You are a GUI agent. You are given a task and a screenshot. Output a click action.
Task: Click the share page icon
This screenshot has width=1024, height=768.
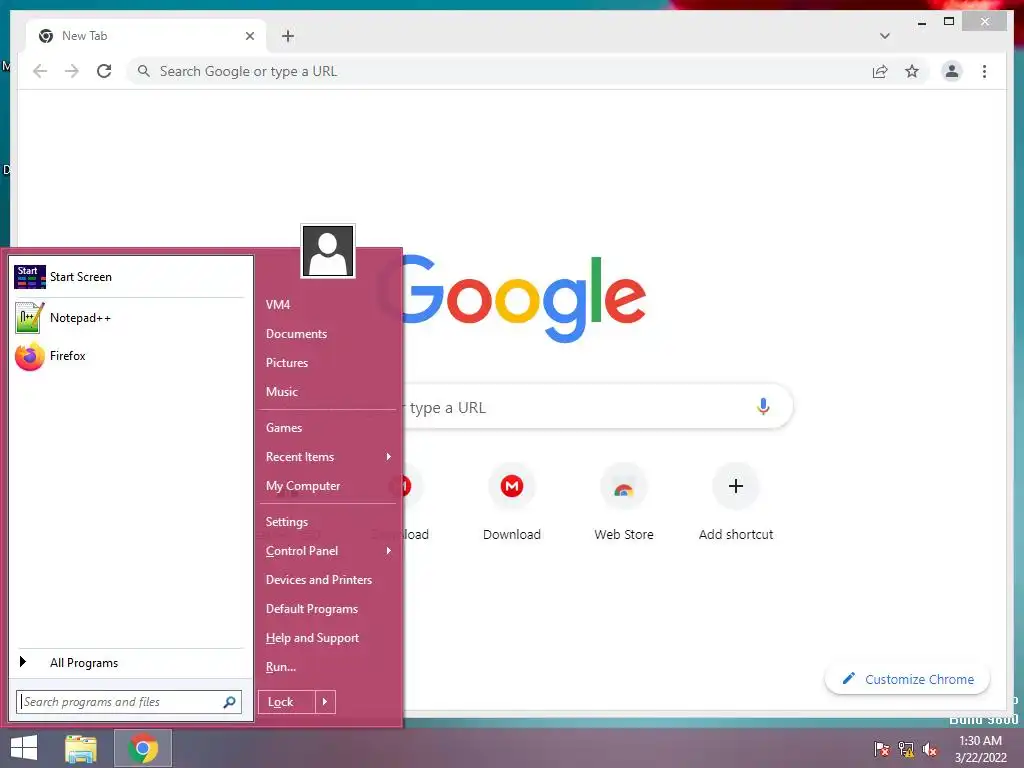point(880,71)
